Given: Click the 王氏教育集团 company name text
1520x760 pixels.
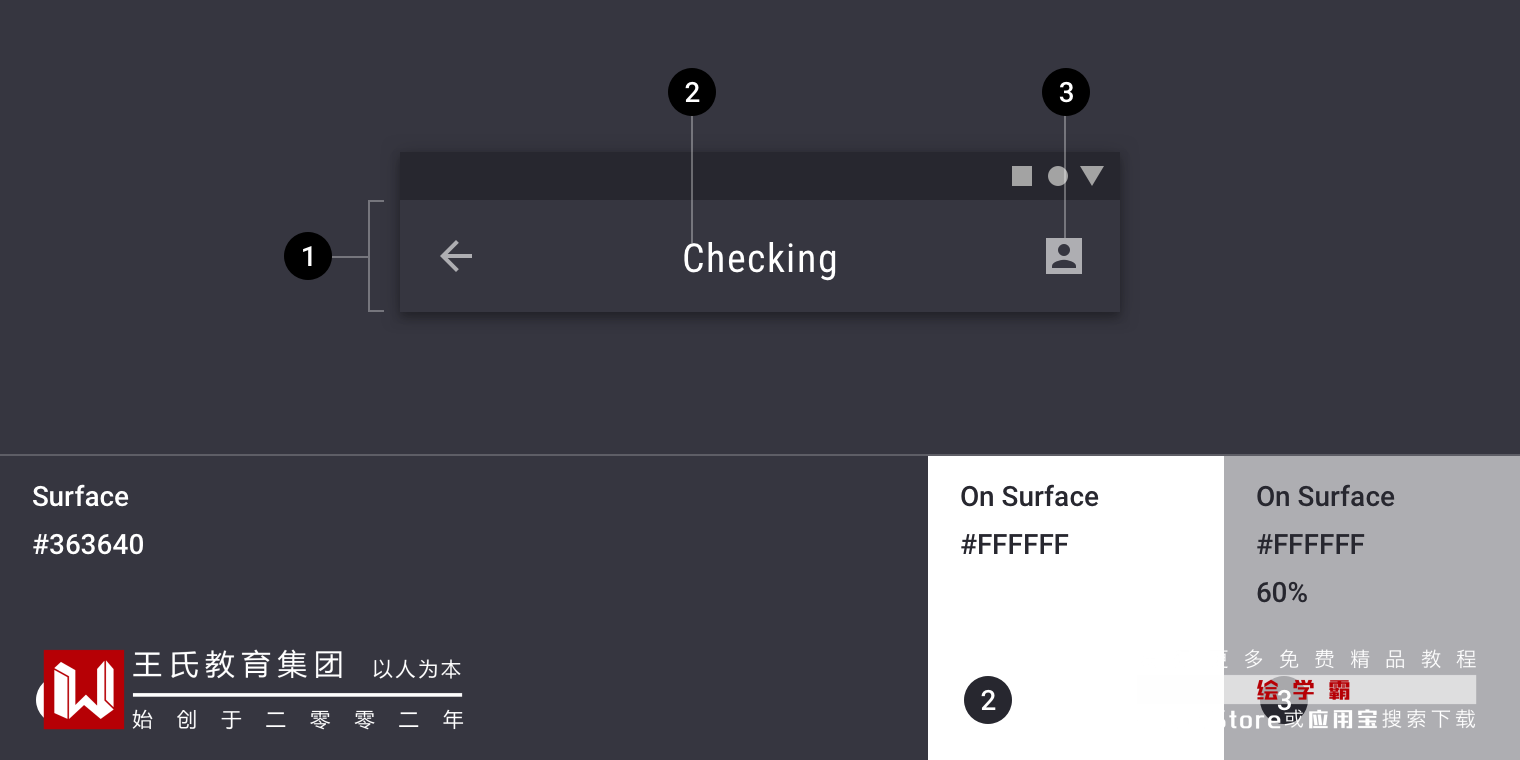Looking at the screenshot, I should [x=239, y=665].
